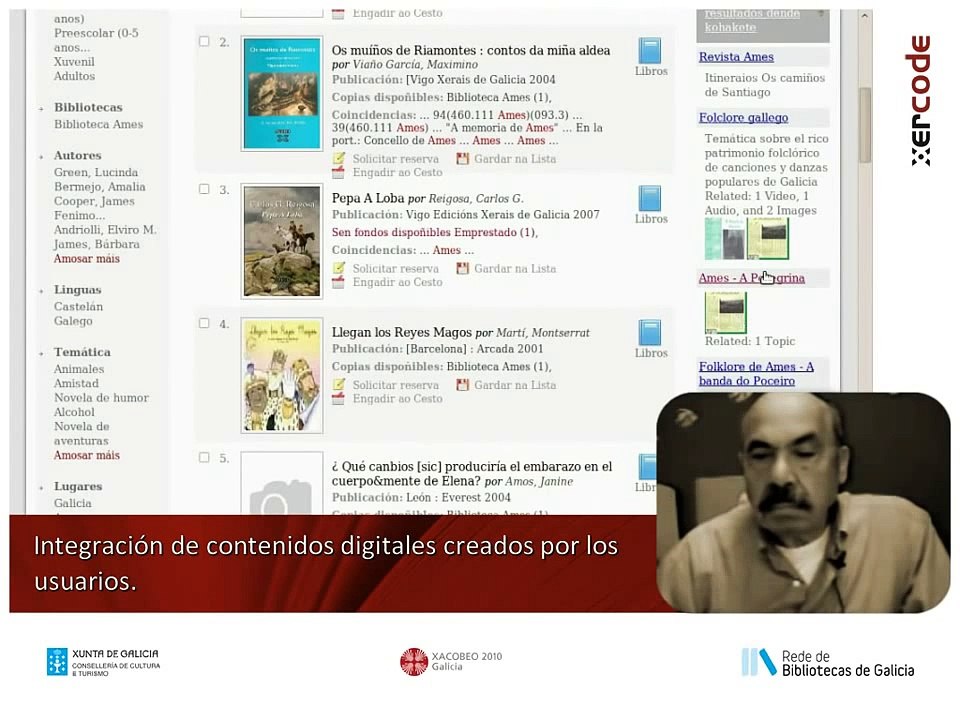The image size is (960, 720).
Task: Click the Xacobeo 2010 Galicia logo
Action: 451,662
